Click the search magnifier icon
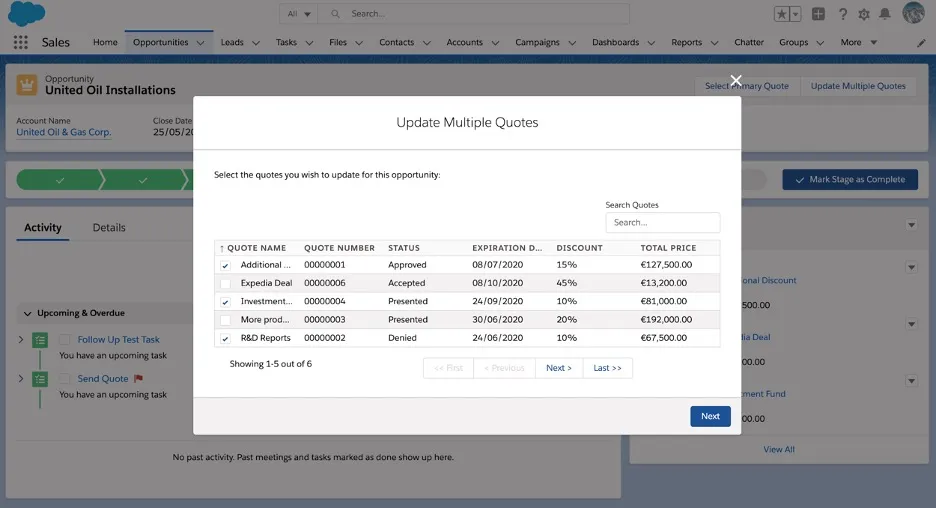 (335, 14)
